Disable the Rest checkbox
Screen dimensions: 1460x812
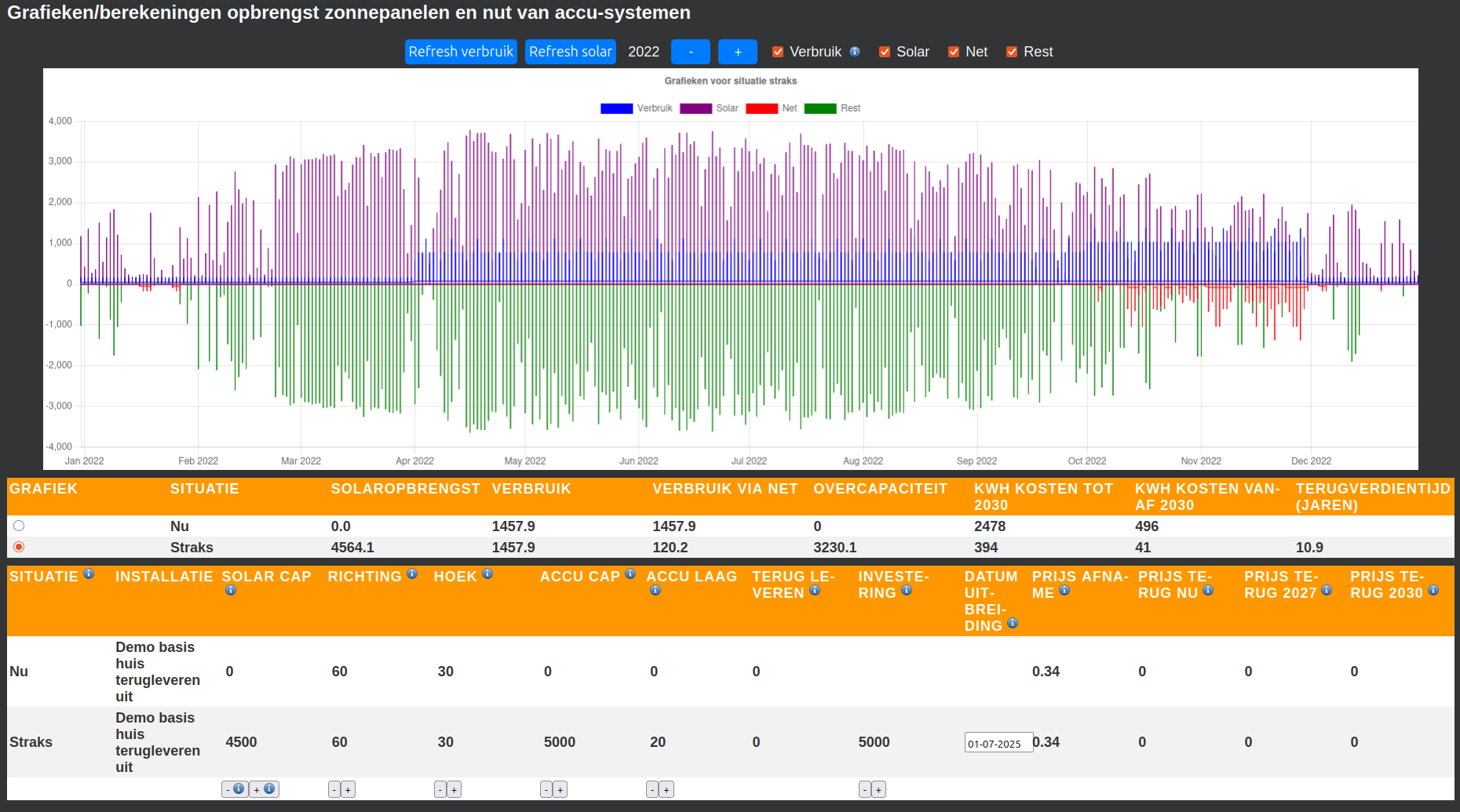point(1012,52)
